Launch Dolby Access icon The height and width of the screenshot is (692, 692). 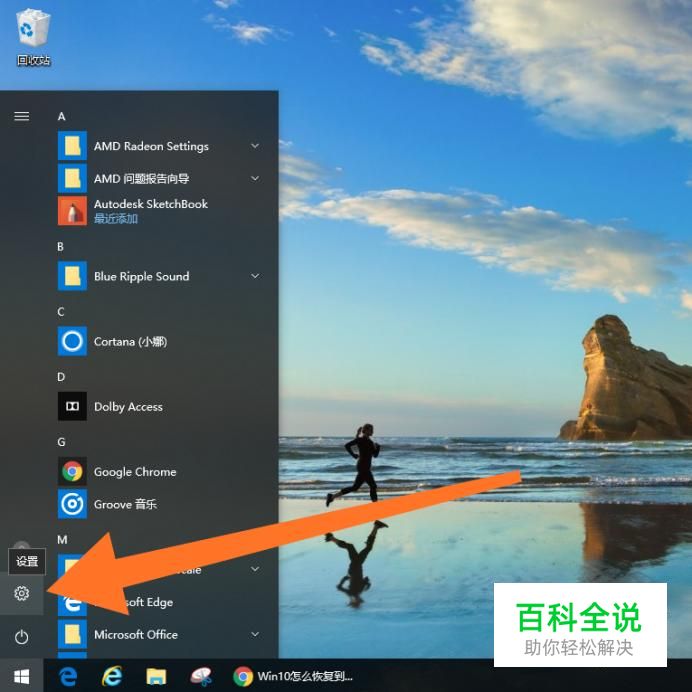click(x=72, y=406)
